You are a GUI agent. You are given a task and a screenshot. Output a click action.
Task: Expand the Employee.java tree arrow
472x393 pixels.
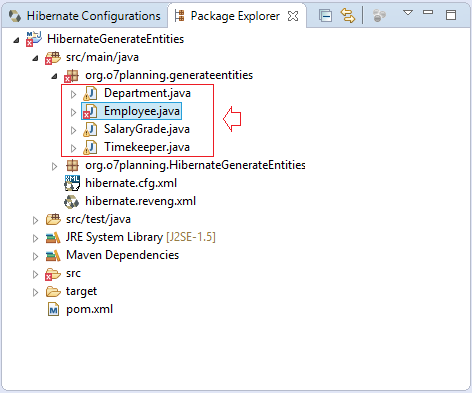coord(73,112)
